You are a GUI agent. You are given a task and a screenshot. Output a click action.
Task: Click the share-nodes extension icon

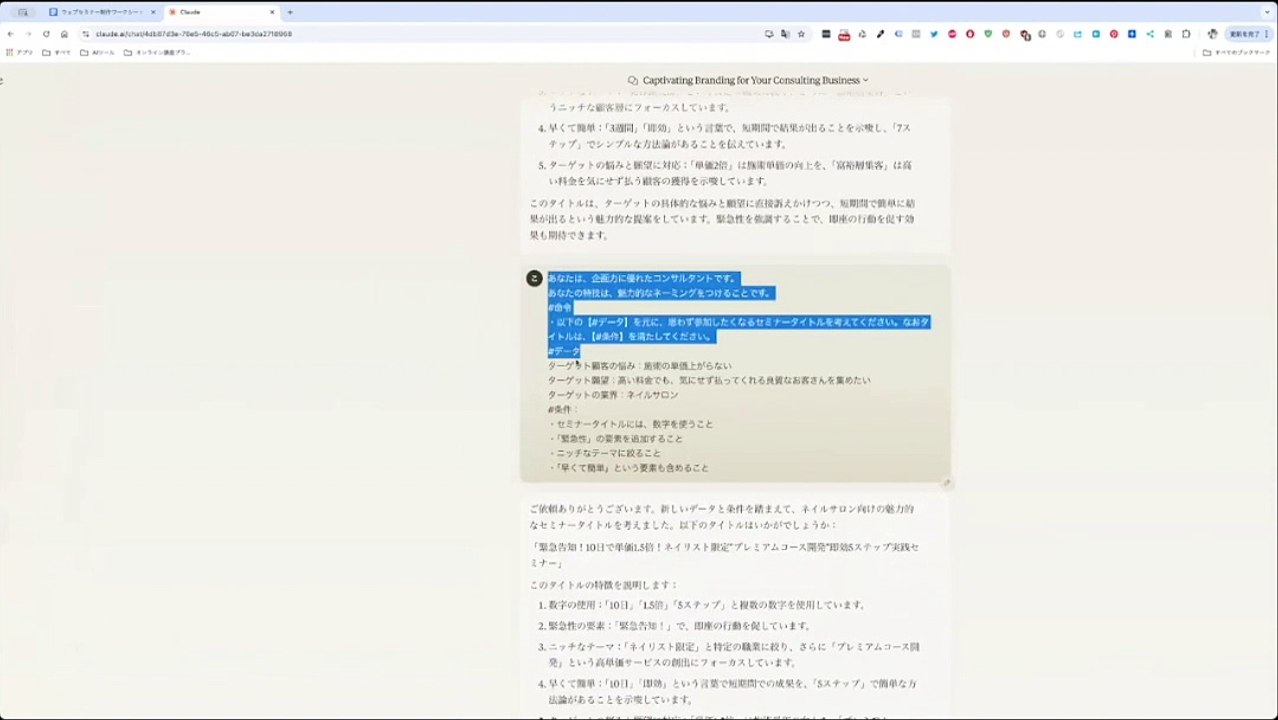coord(1150,34)
